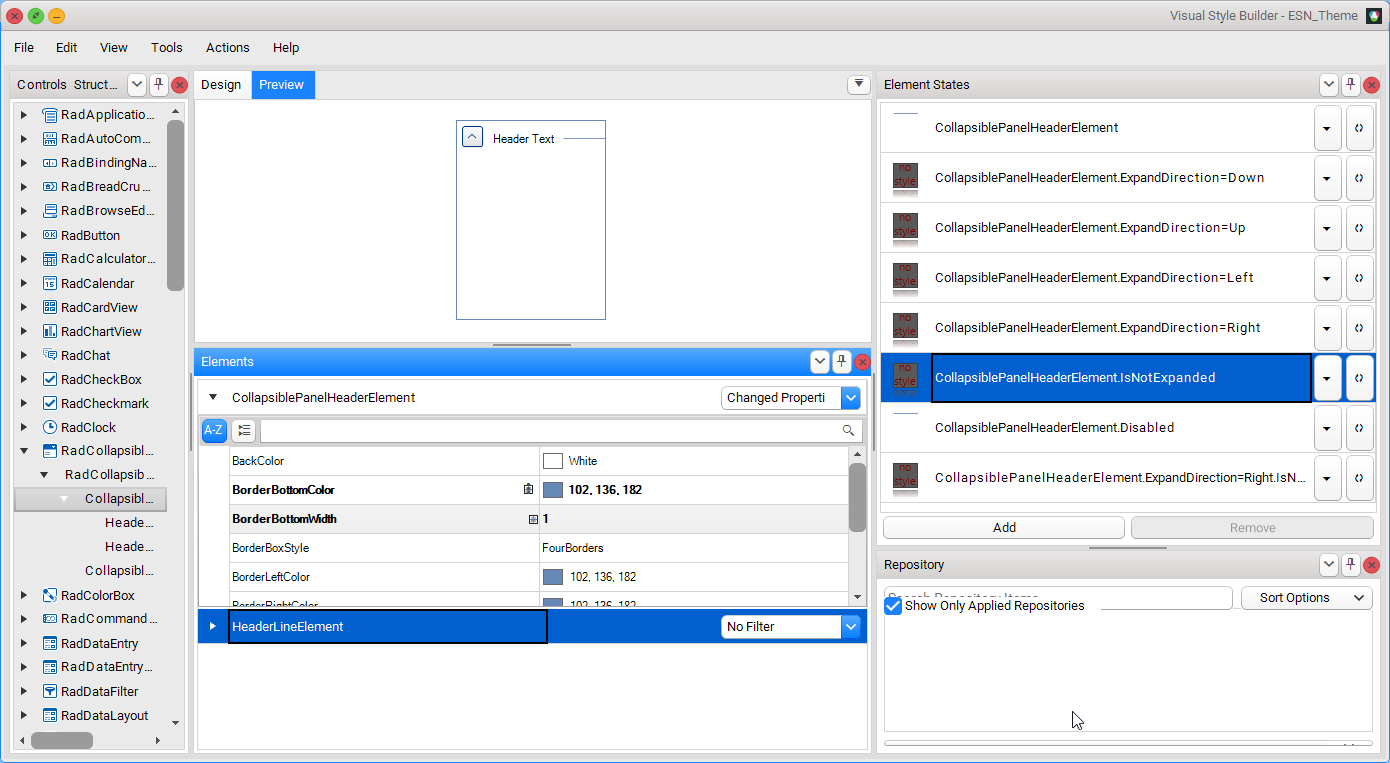
Task: Click the RadChartView control icon
Action: click(50, 331)
